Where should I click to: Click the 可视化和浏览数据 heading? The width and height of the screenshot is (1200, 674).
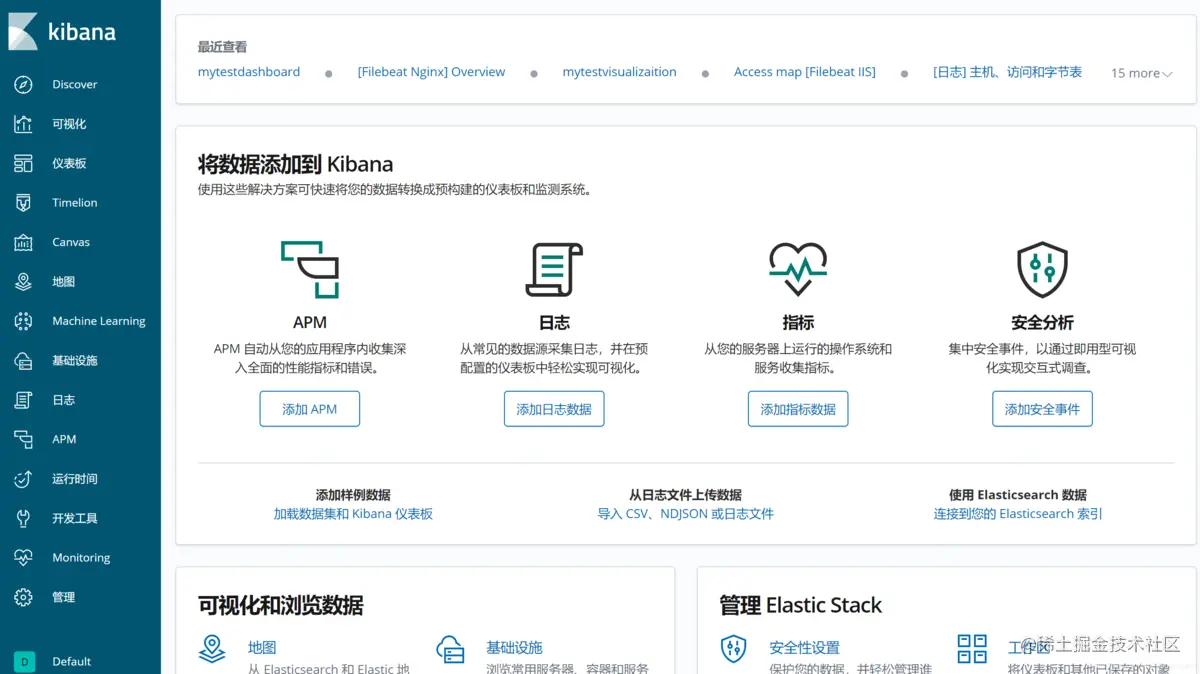pyautogui.click(x=281, y=605)
